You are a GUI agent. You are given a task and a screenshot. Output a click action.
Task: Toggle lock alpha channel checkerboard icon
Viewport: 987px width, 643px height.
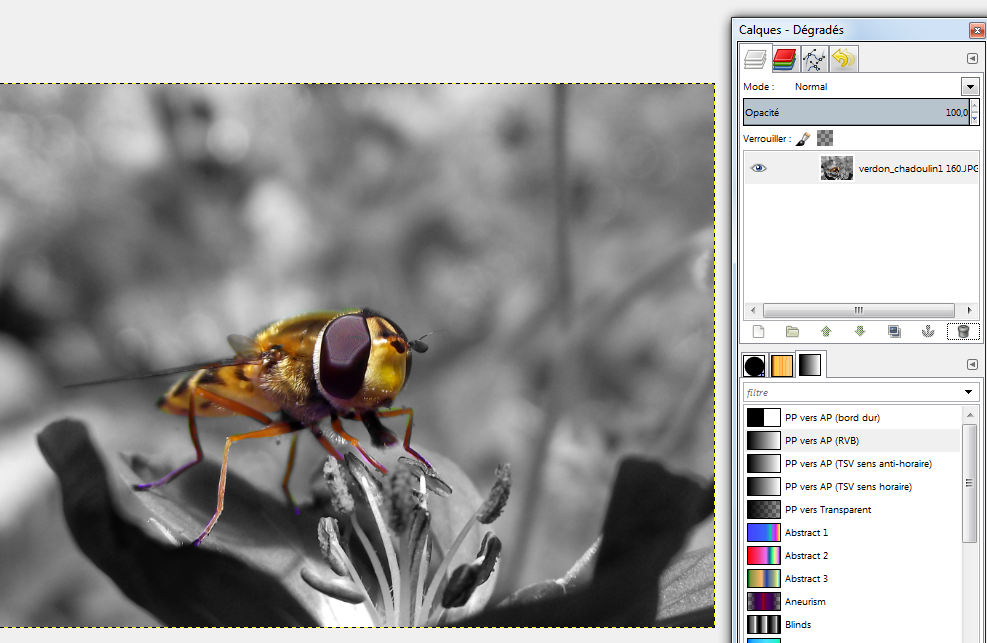click(825, 138)
